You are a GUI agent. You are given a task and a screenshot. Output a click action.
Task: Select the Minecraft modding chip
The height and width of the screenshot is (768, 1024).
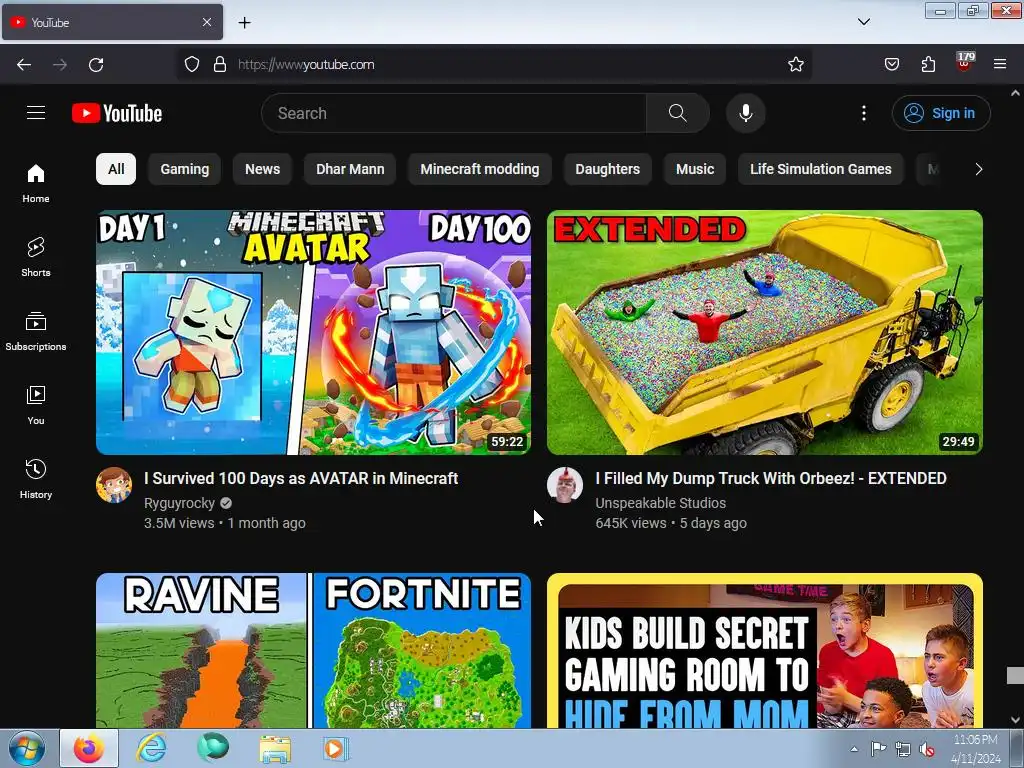point(479,169)
